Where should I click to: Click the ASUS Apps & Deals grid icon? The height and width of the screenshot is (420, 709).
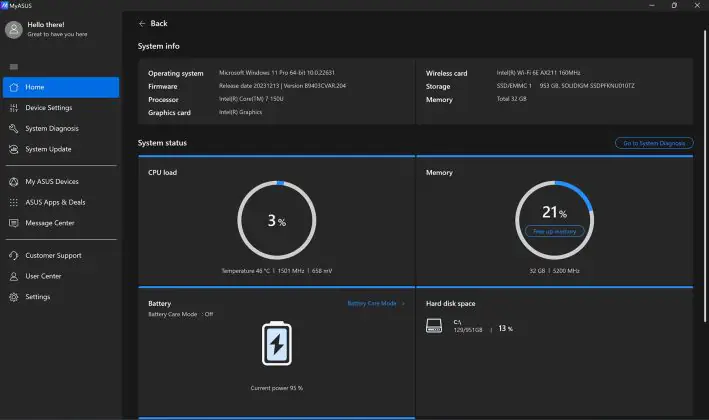(x=14, y=202)
